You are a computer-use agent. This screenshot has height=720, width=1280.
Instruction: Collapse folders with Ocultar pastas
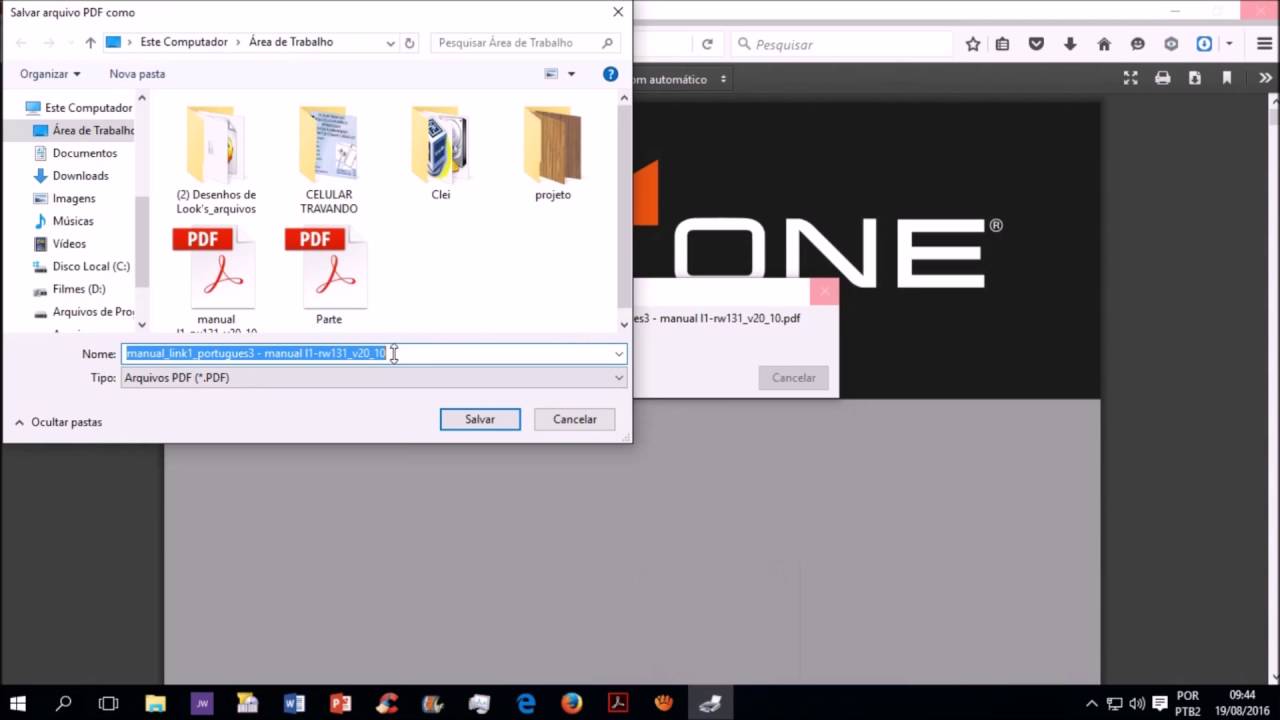click(x=58, y=422)
